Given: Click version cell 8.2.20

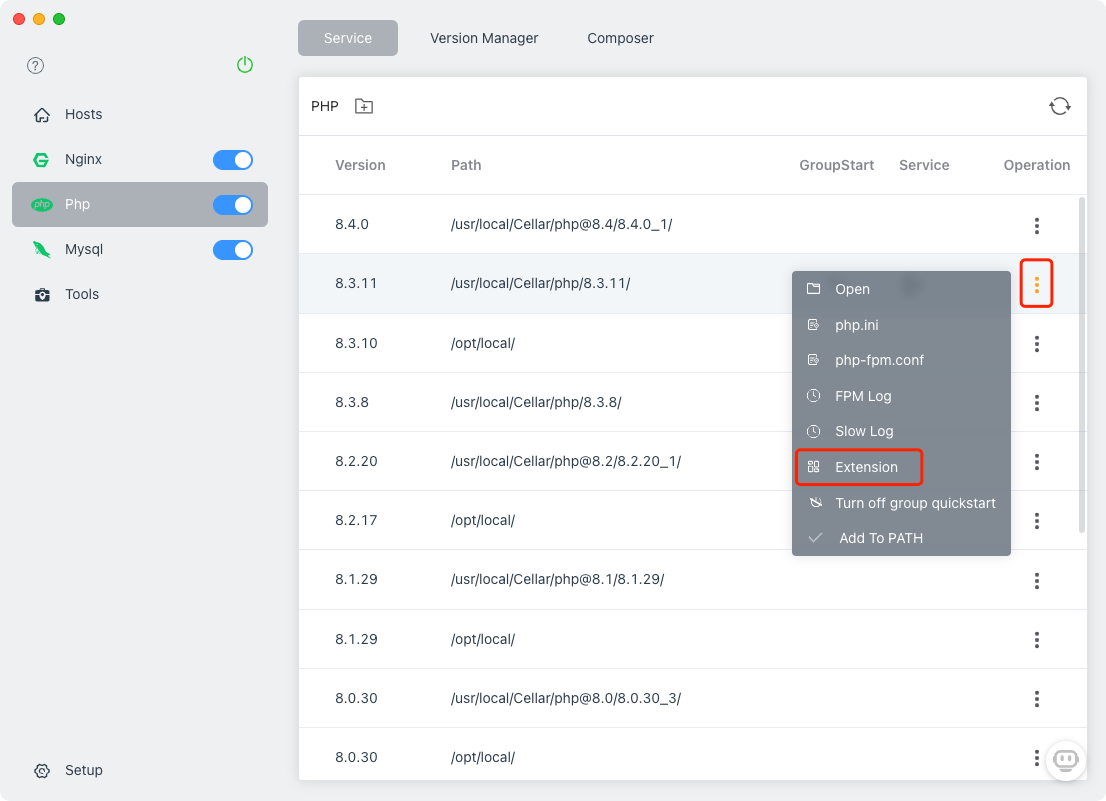Looking at the screenshot, I should (x=356, y=461).
